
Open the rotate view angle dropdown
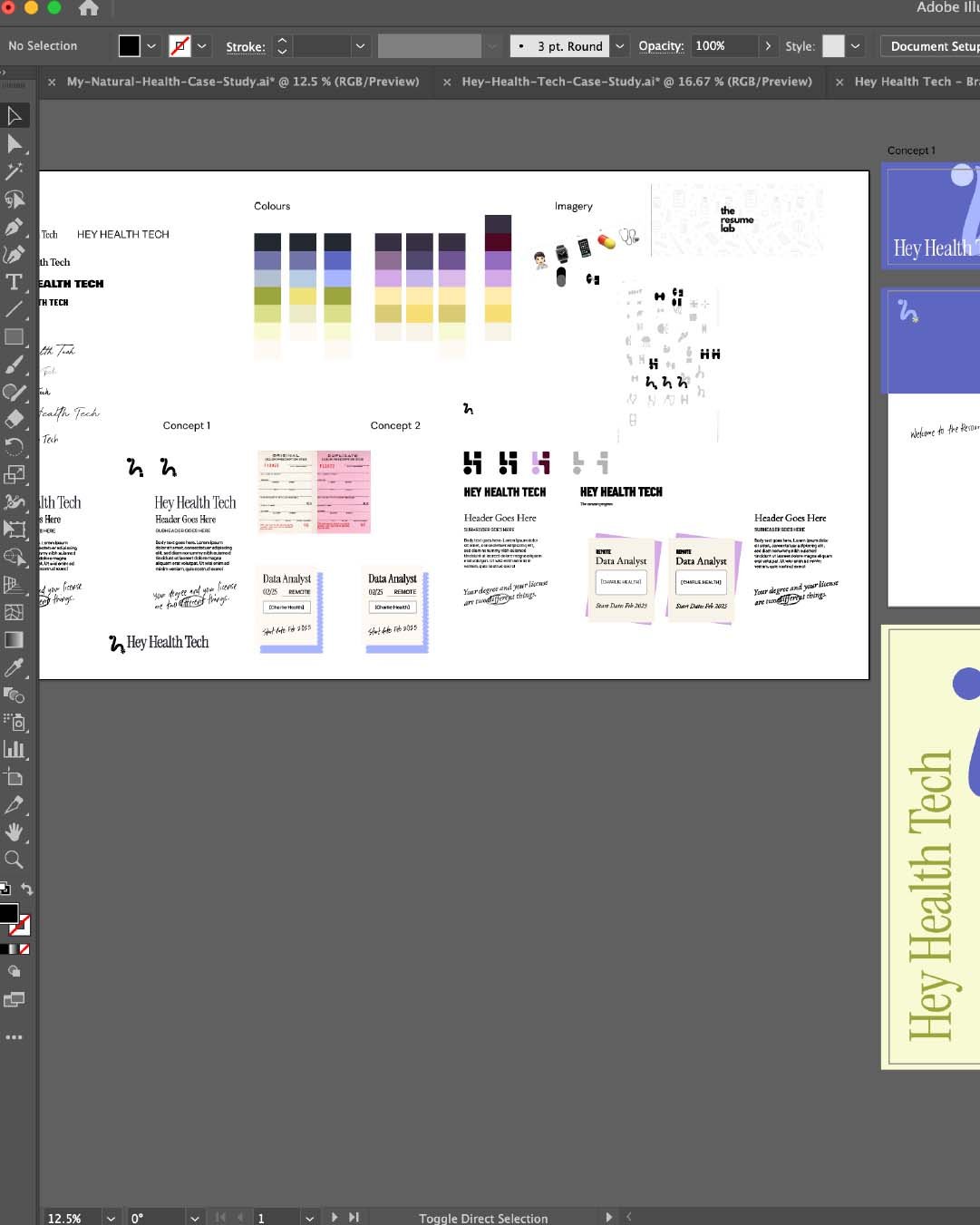(194, 1218)
